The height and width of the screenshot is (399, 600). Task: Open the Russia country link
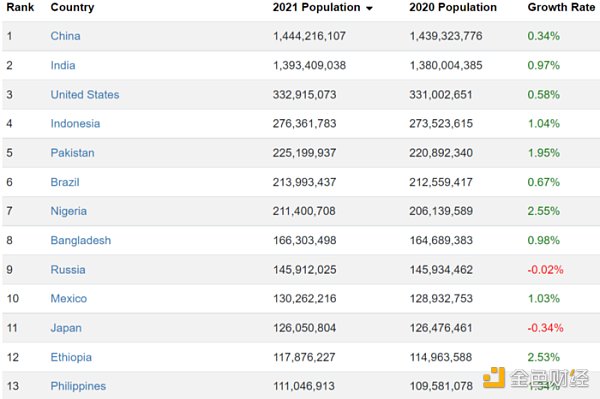pos(68,270)
